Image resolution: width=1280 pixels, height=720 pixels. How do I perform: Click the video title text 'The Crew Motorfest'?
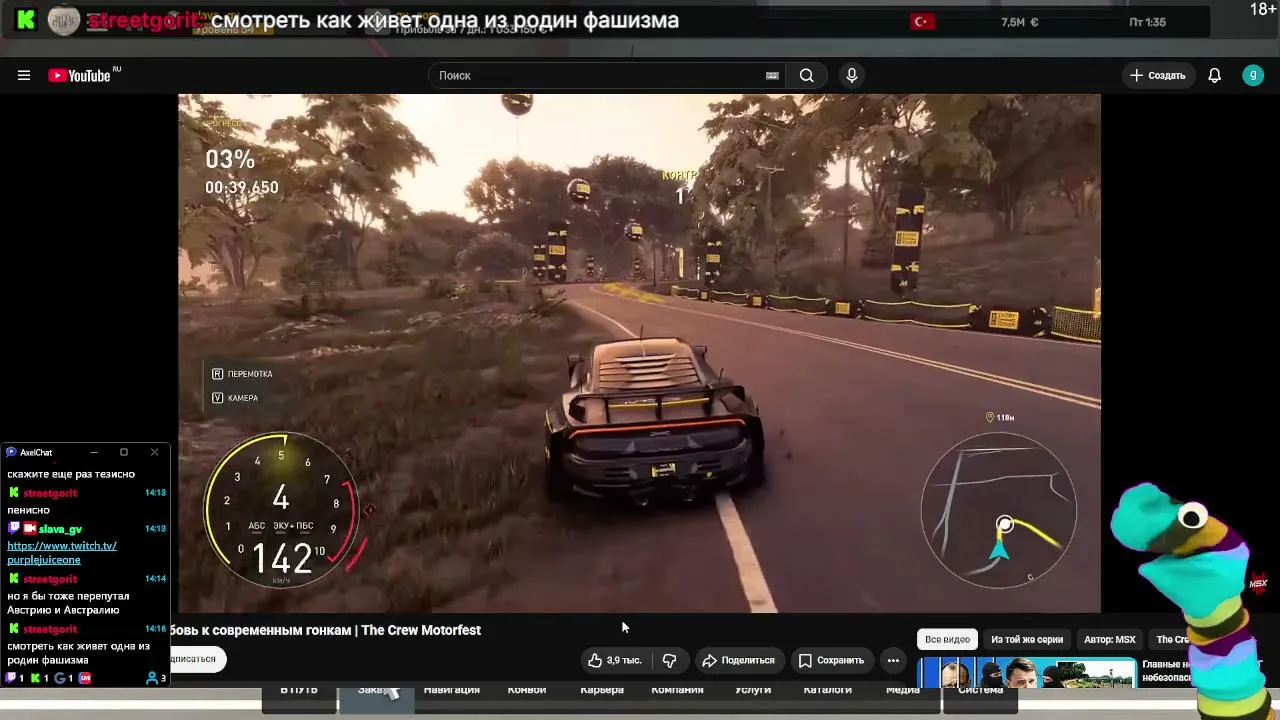point(421,630)
